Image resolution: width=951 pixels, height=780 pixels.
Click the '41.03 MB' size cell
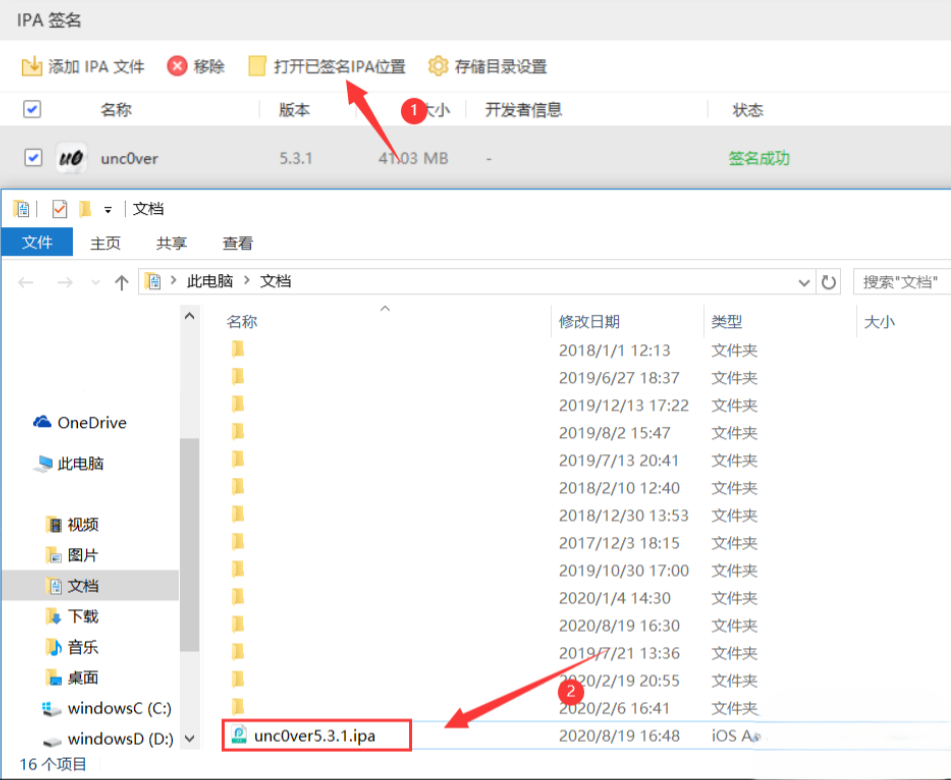[x=414, y=158]
